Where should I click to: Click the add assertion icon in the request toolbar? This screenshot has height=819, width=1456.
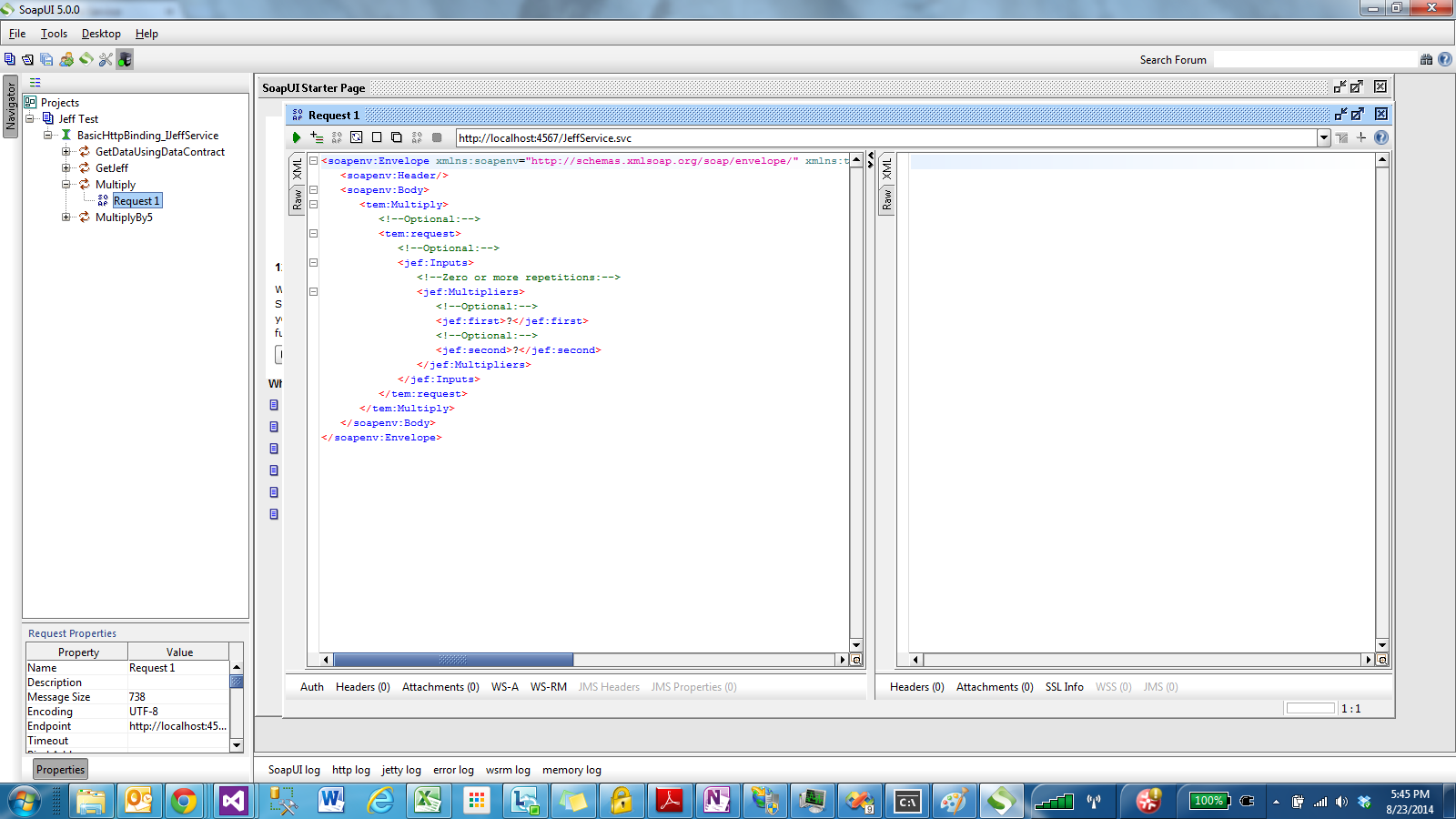tap(316, 137)
